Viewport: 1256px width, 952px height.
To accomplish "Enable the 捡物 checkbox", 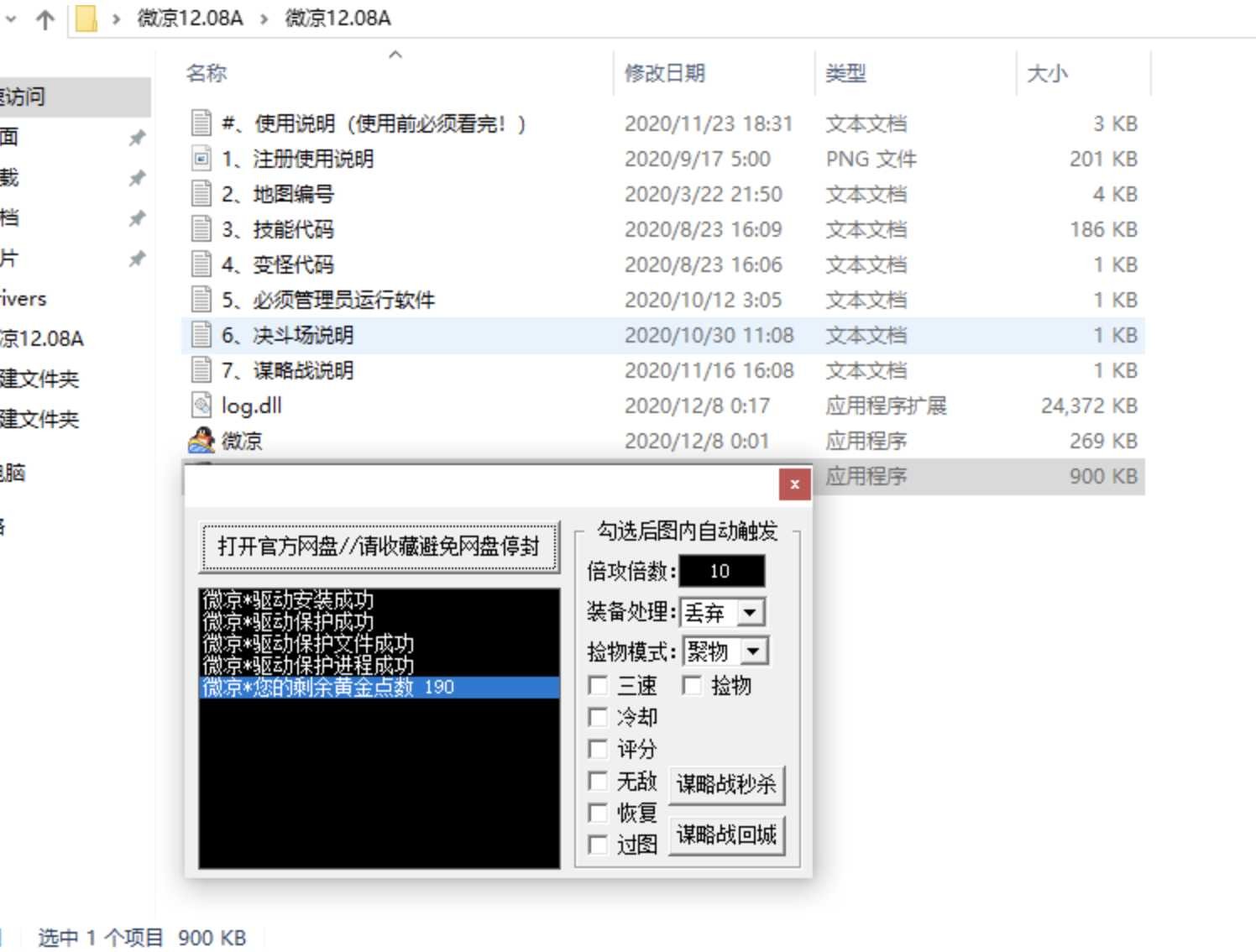I will tap(692, 686).
